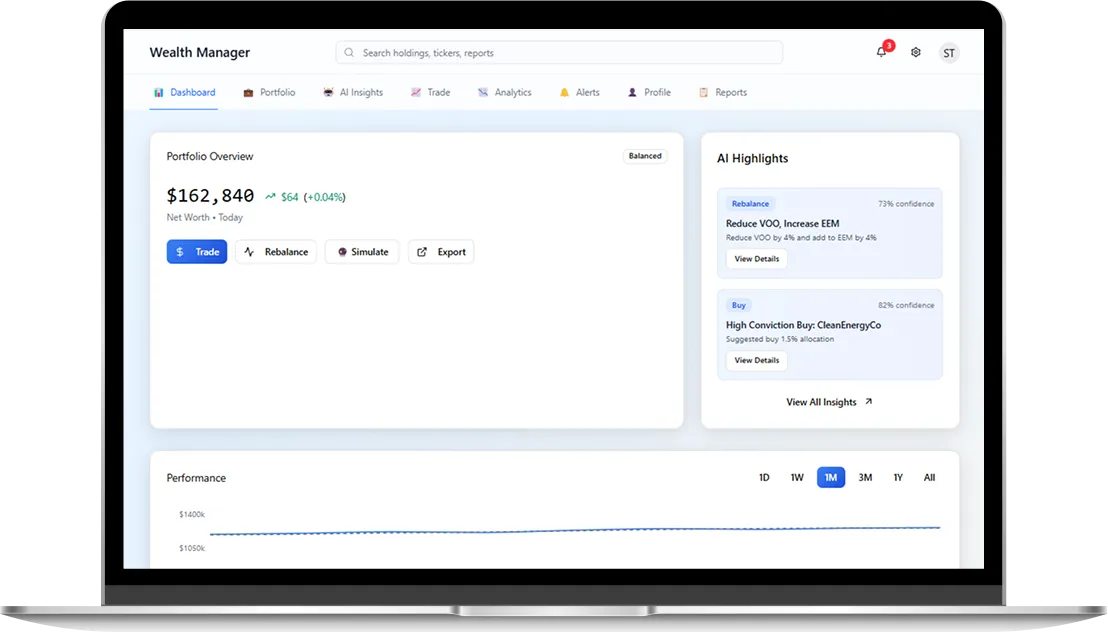
Task: View Details for CleanEnergyCo buy insight
Action: (756, 361)
